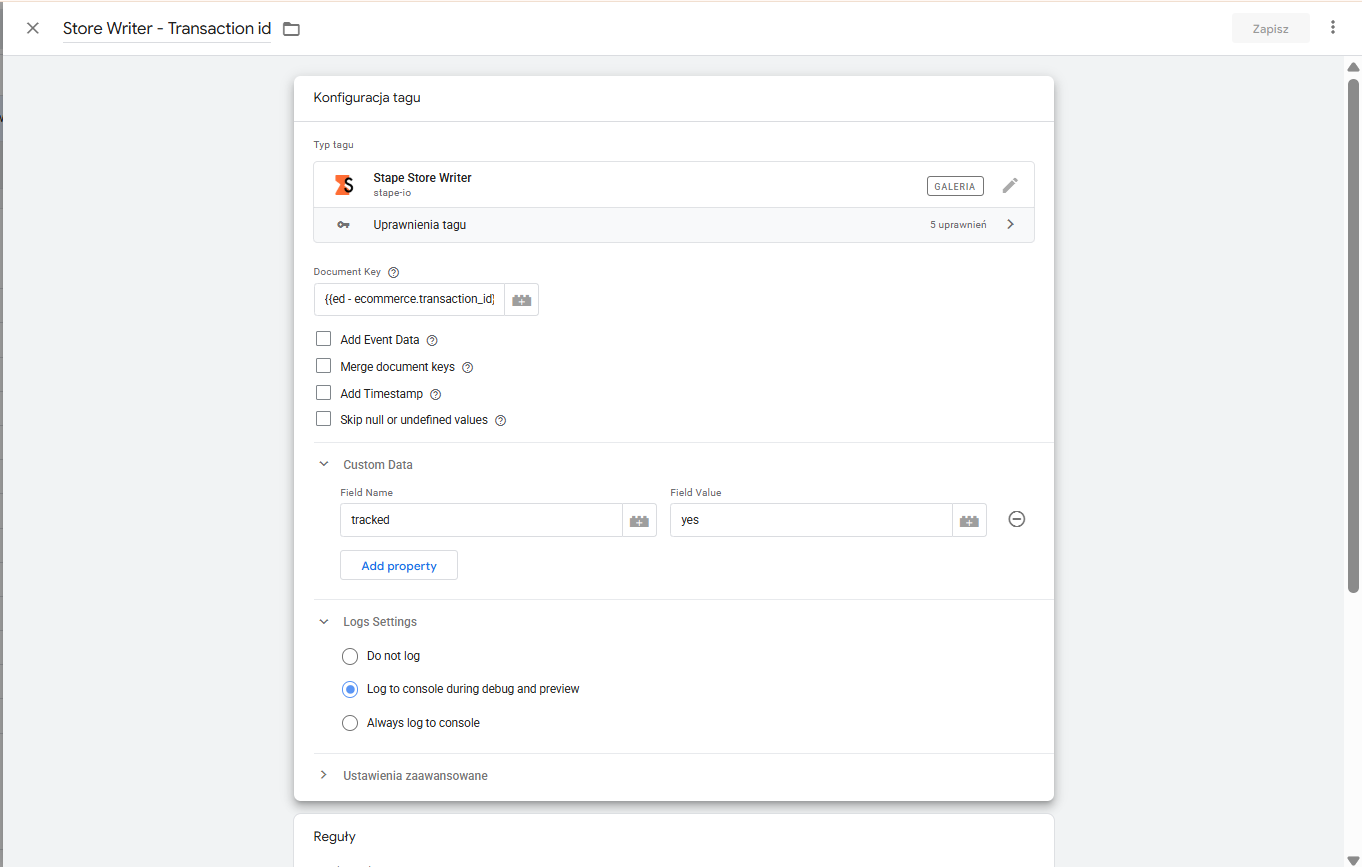This screenshot has height=867, width=1362.
Task: Click the scrollbar down arrow
Action: point(1353,860)
